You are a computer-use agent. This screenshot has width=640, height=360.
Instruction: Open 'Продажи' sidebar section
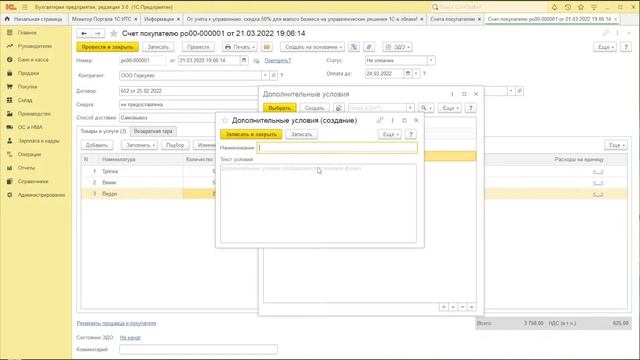coord(28,73)
